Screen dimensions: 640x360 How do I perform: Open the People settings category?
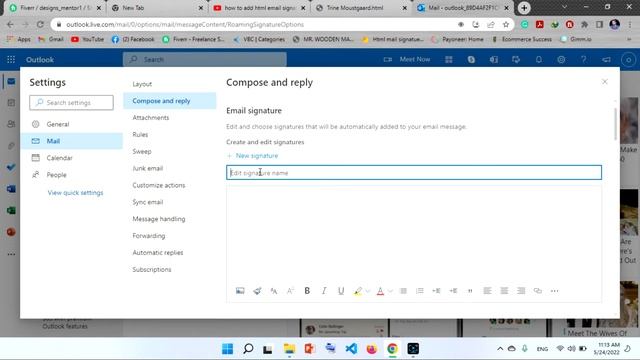pyautogui.click(x=71, y=175)
